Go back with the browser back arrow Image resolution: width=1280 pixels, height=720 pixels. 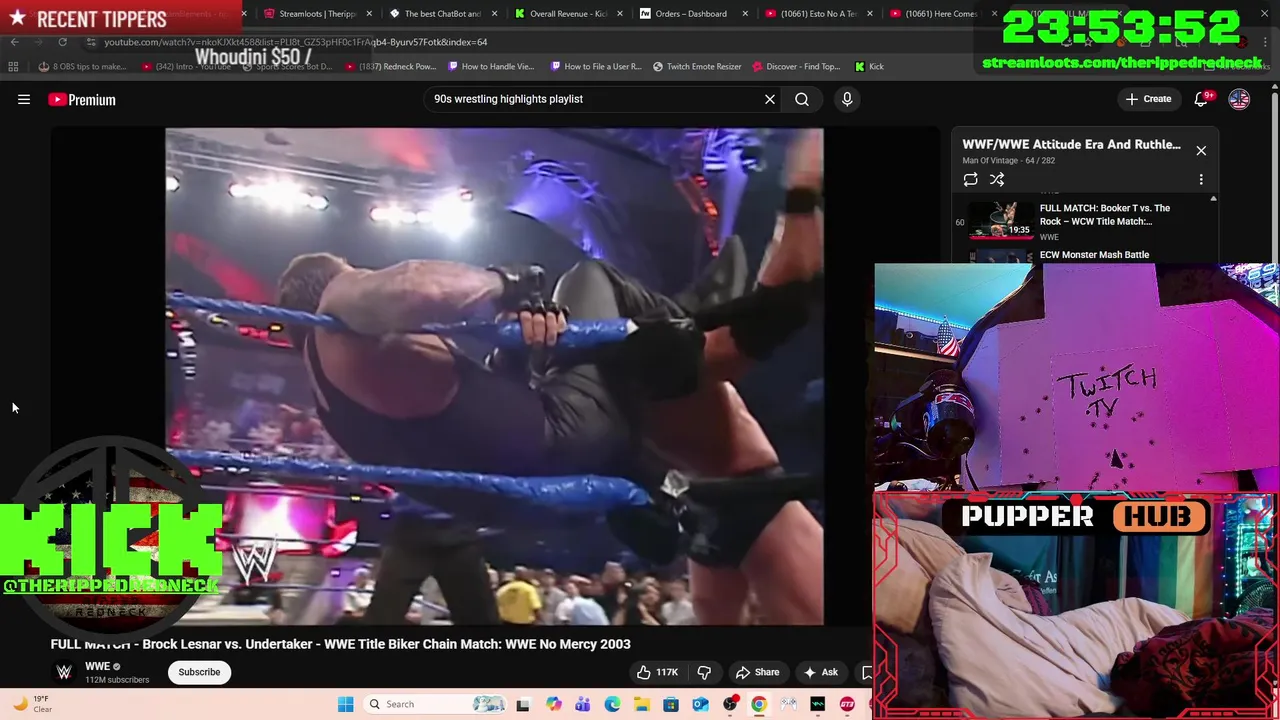14,42
